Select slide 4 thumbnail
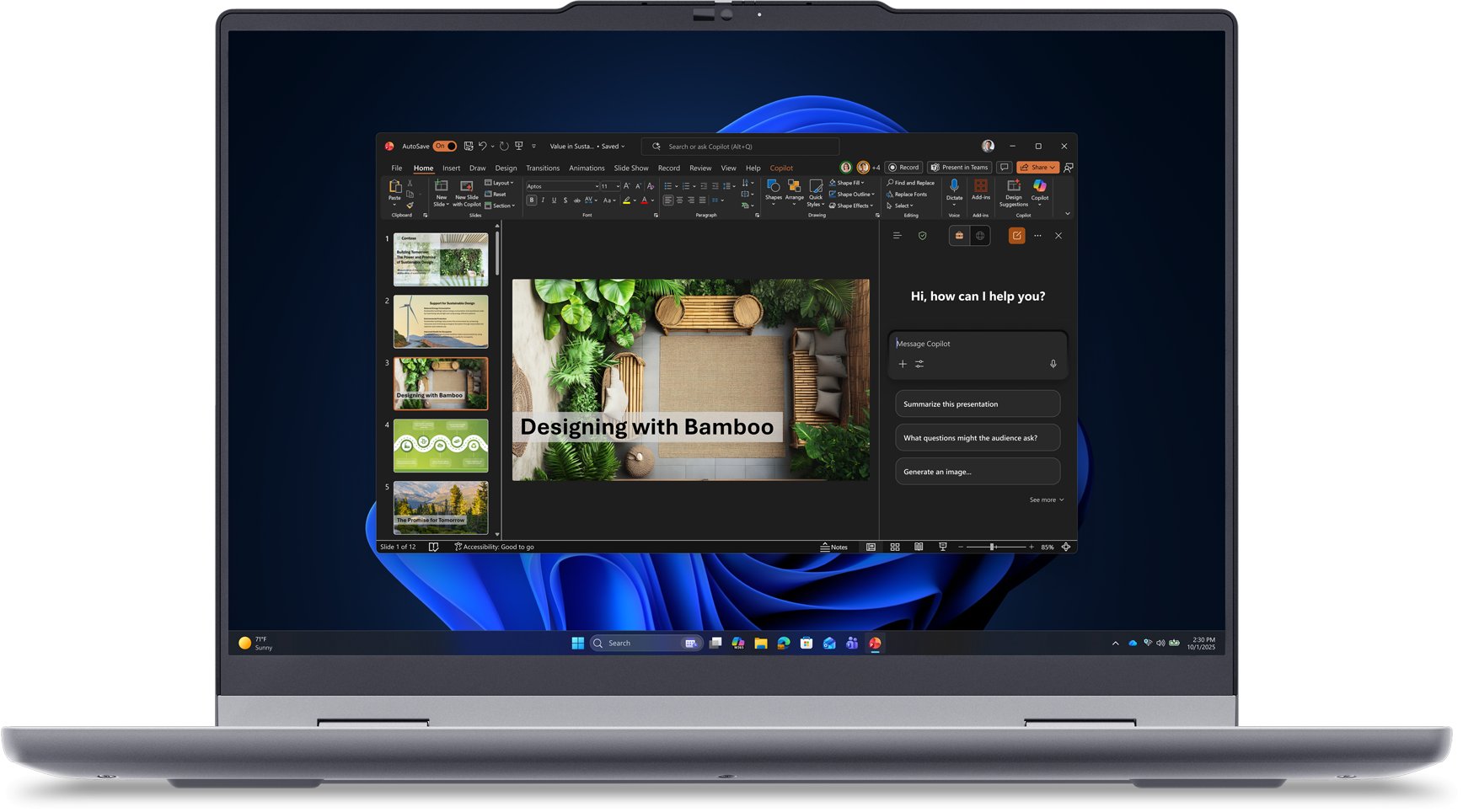1463x812 pixels. (441, 446)
